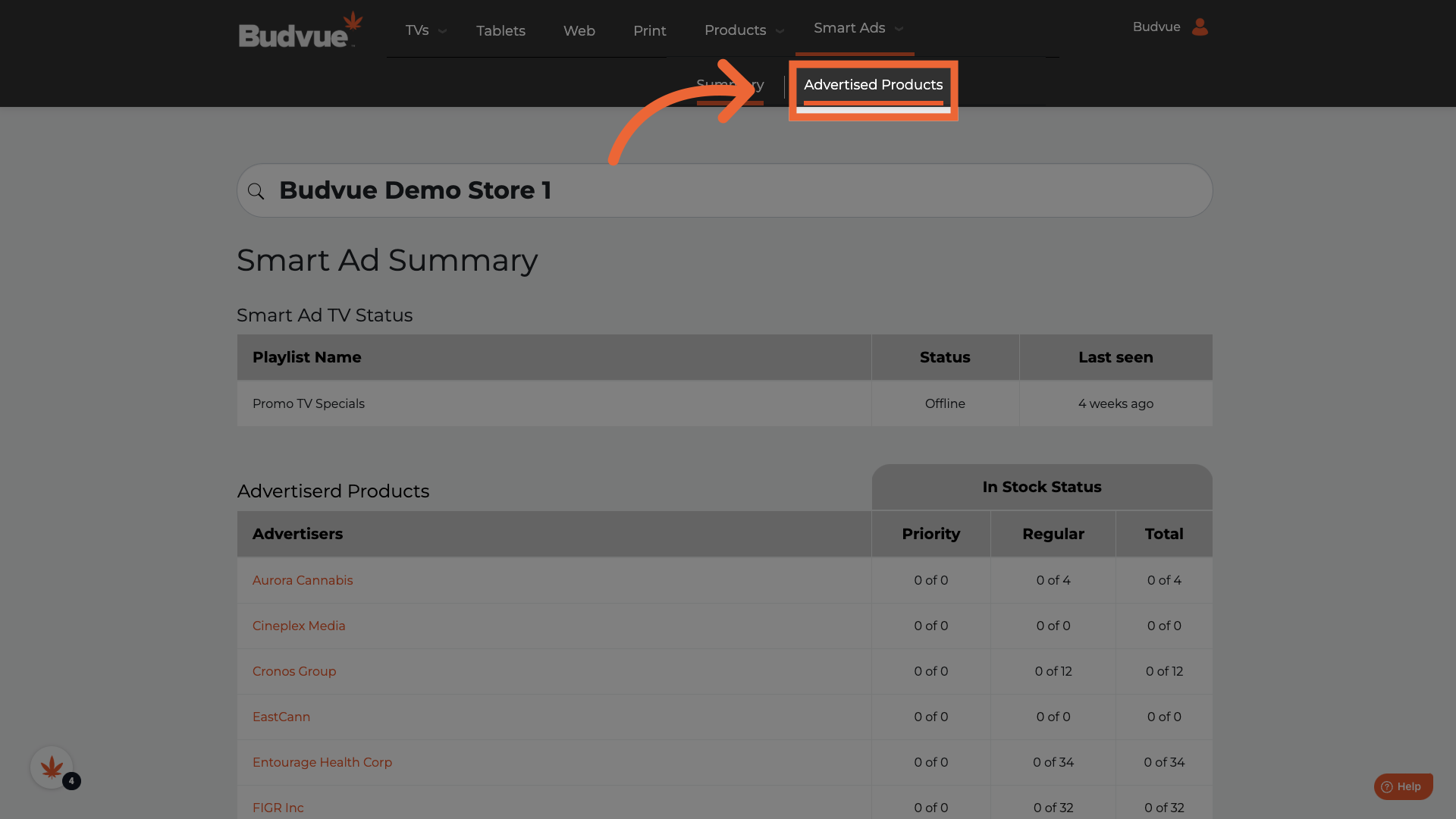Open the Aurora Cannabis advertiser link

click(303, 580)
